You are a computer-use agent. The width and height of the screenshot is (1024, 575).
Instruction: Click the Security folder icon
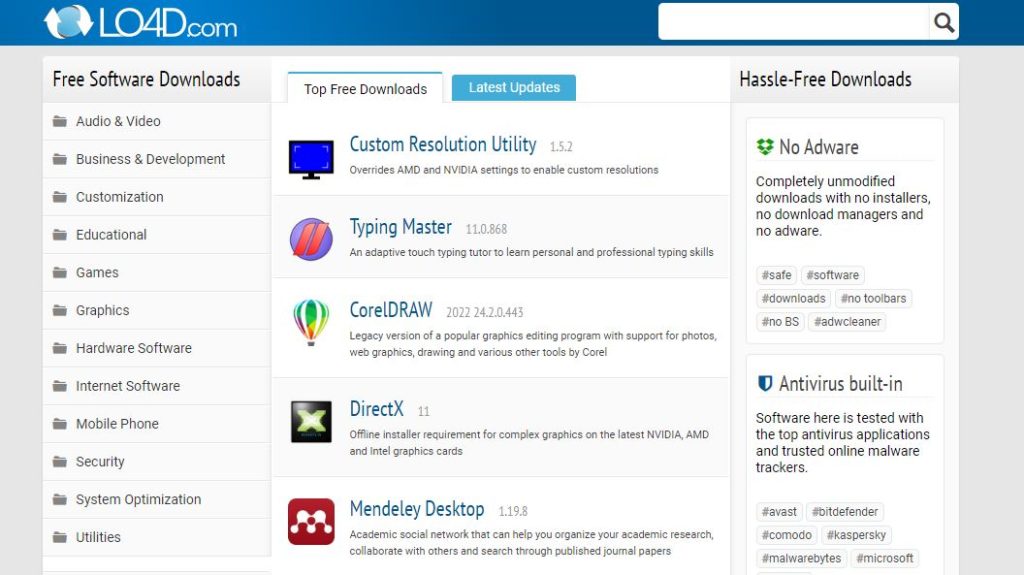point(60,462)
